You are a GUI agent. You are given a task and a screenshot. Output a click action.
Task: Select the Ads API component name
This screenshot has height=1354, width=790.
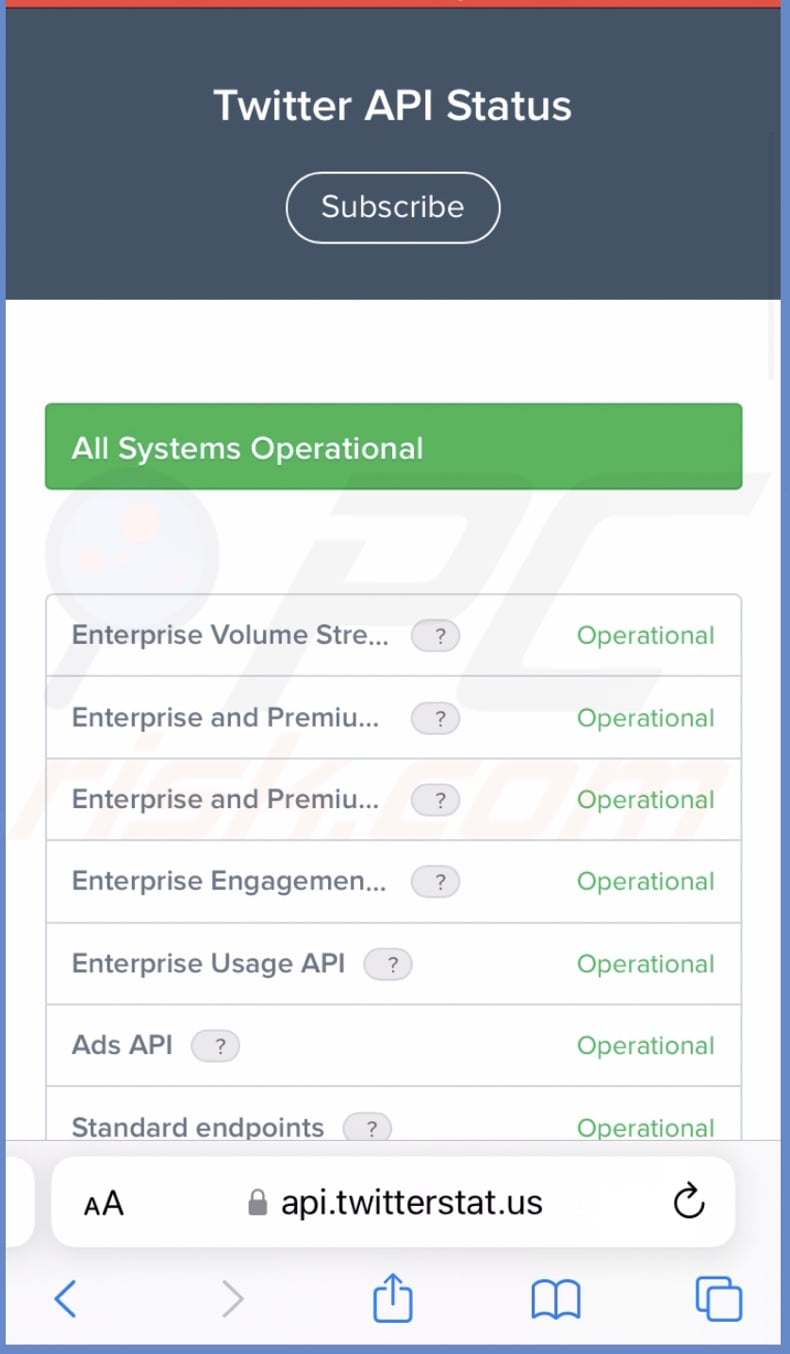click(x=122, y=1045)
